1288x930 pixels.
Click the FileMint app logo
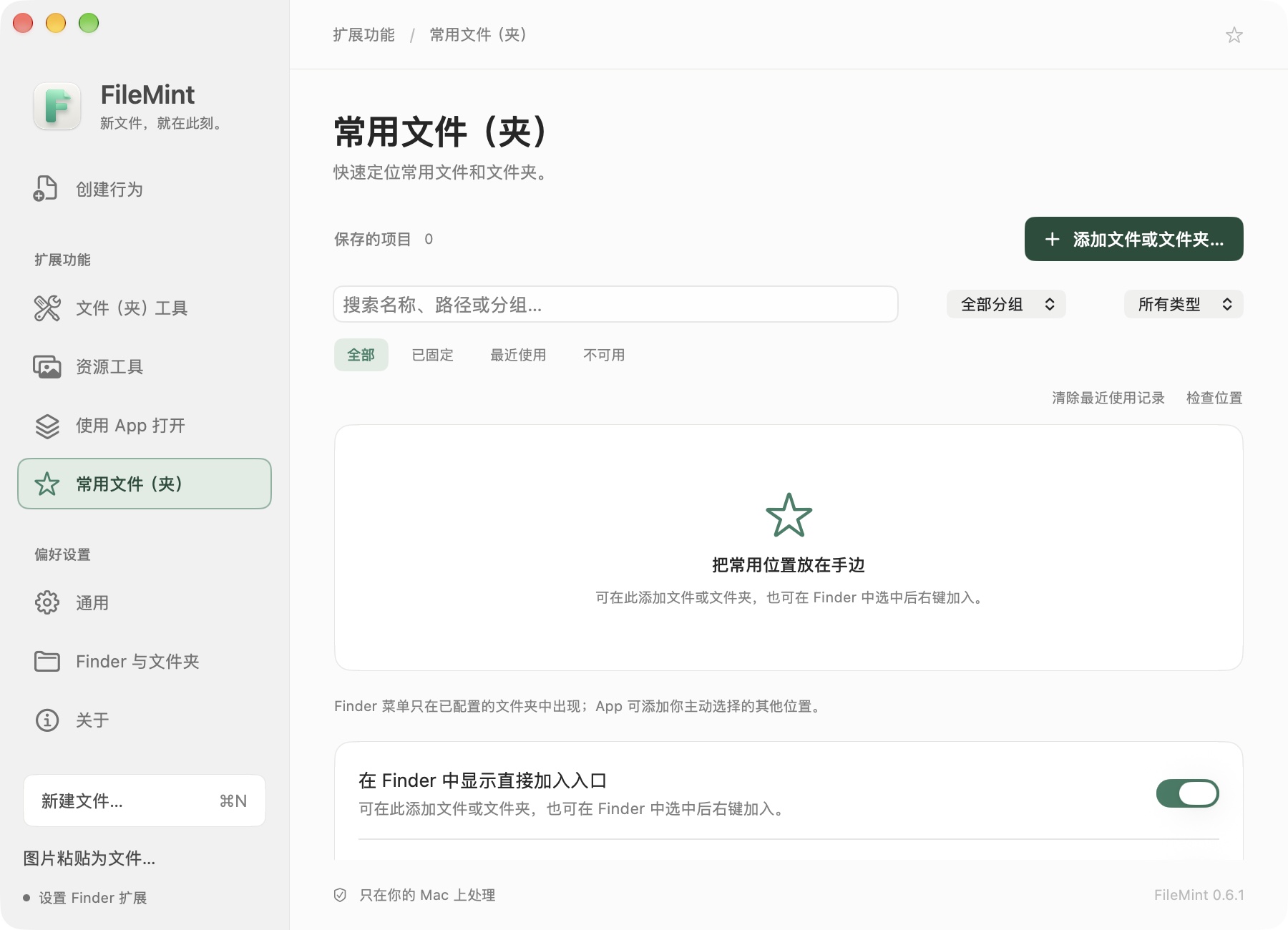[57, 107]
